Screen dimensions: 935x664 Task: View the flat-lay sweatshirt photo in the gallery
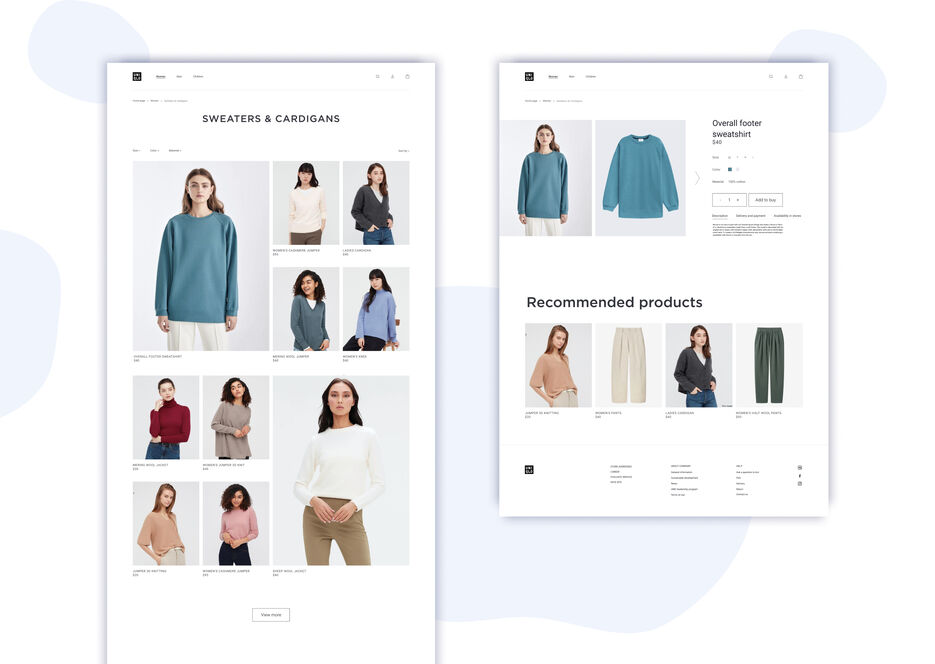click(x=640, y=178)
